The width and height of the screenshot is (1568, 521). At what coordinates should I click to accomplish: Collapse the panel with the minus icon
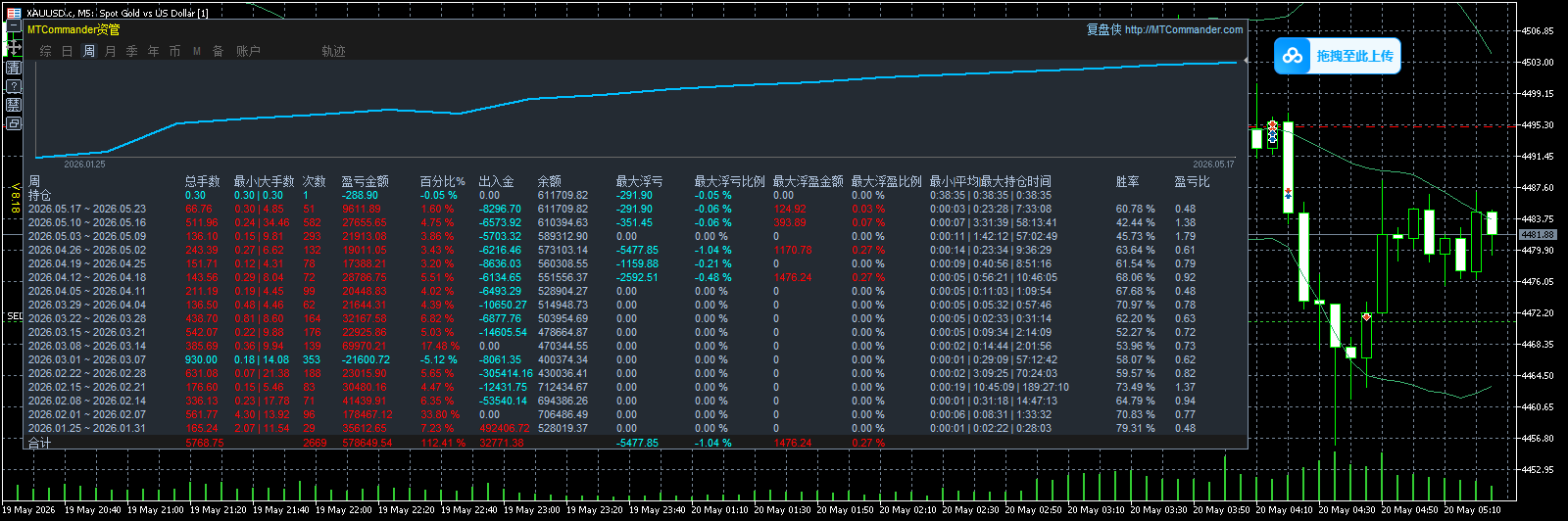14,27
